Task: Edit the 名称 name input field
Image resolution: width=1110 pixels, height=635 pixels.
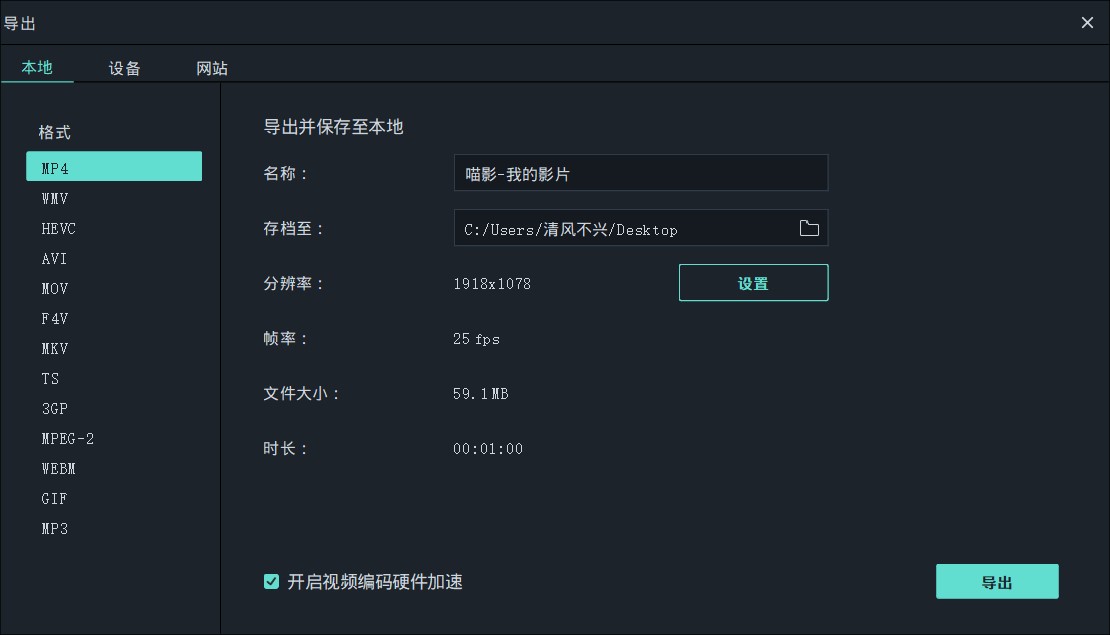Action: 641,172
